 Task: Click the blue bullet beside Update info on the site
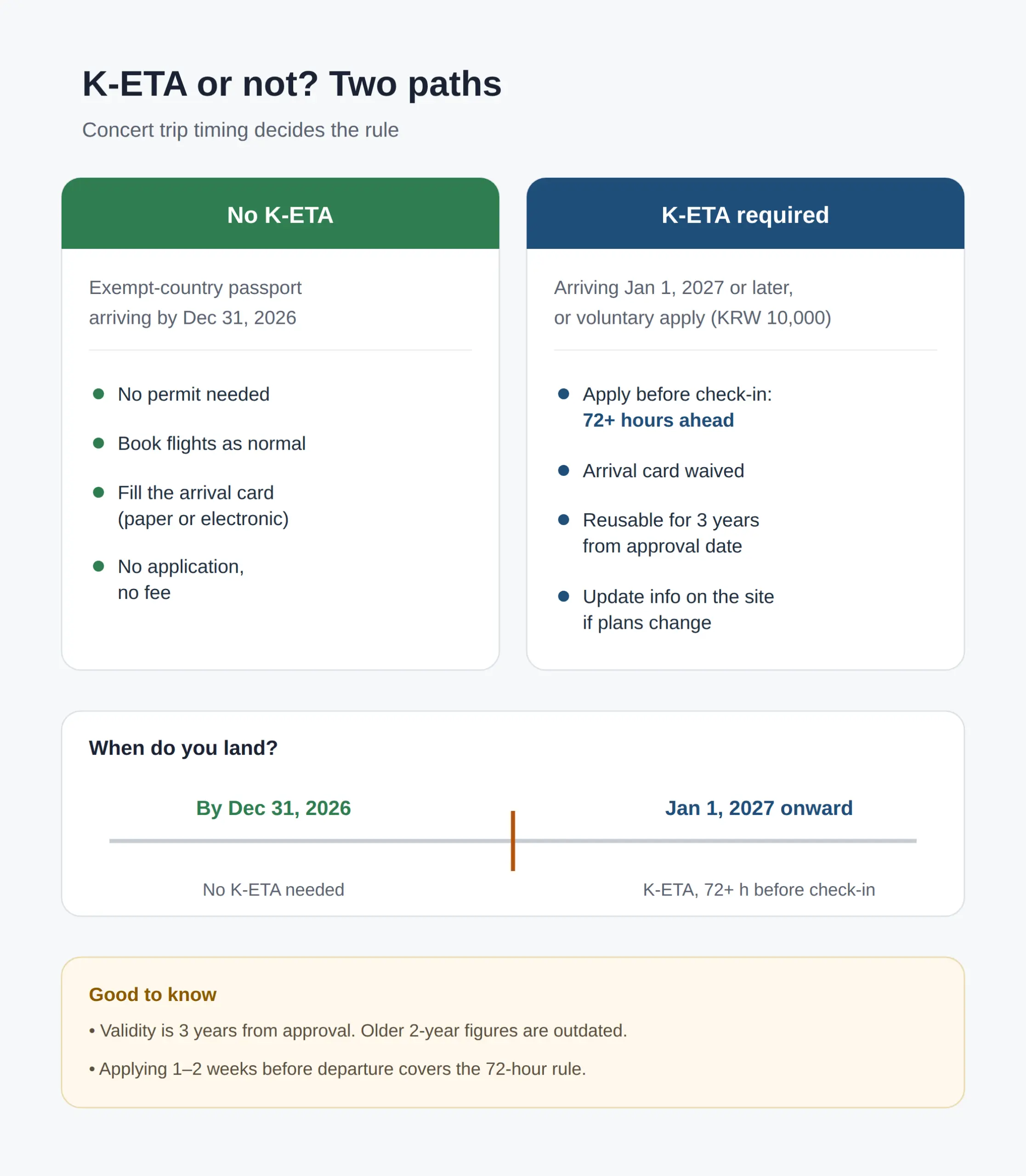coord(563,597)
